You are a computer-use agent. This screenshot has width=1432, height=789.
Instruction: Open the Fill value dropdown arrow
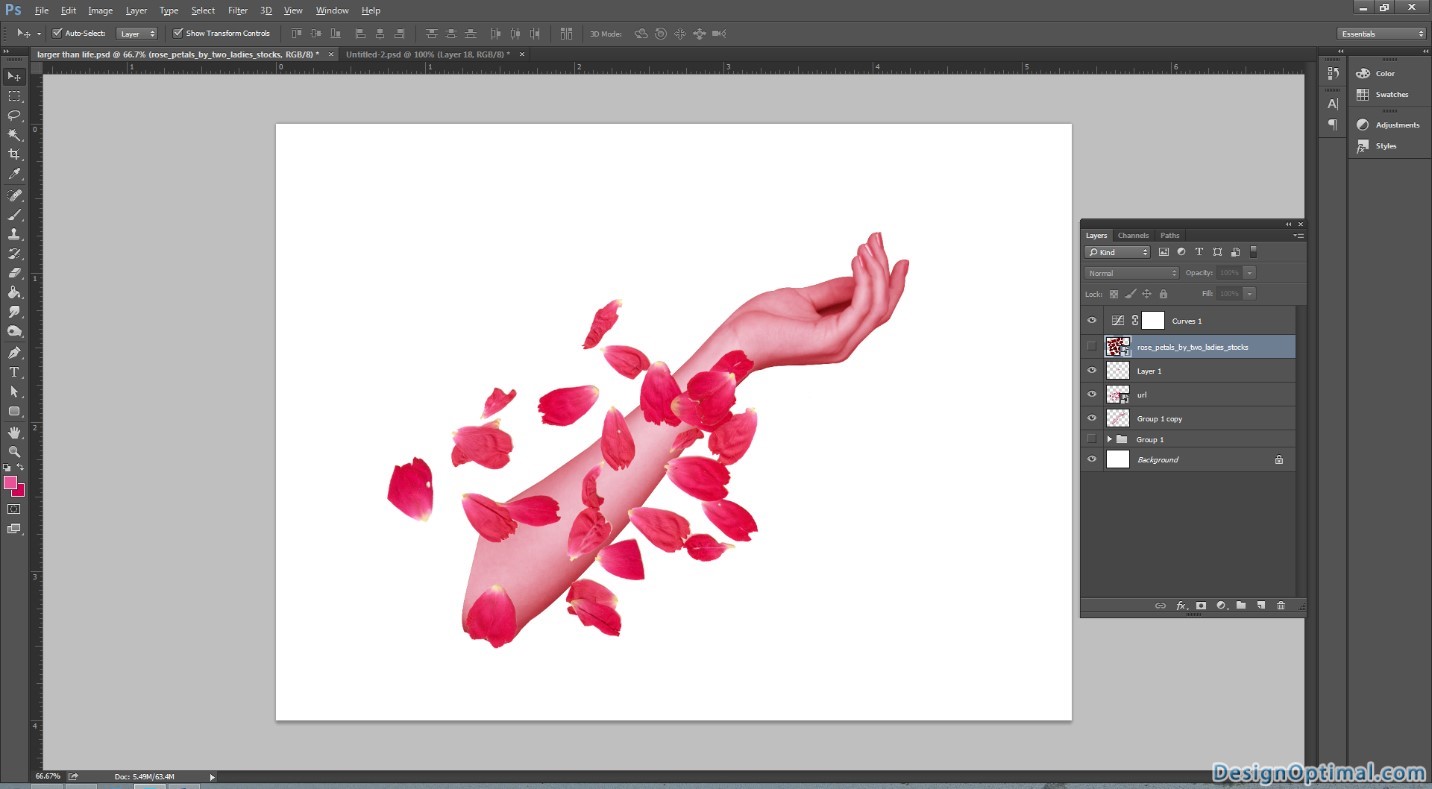click(x=1250, y=294)
